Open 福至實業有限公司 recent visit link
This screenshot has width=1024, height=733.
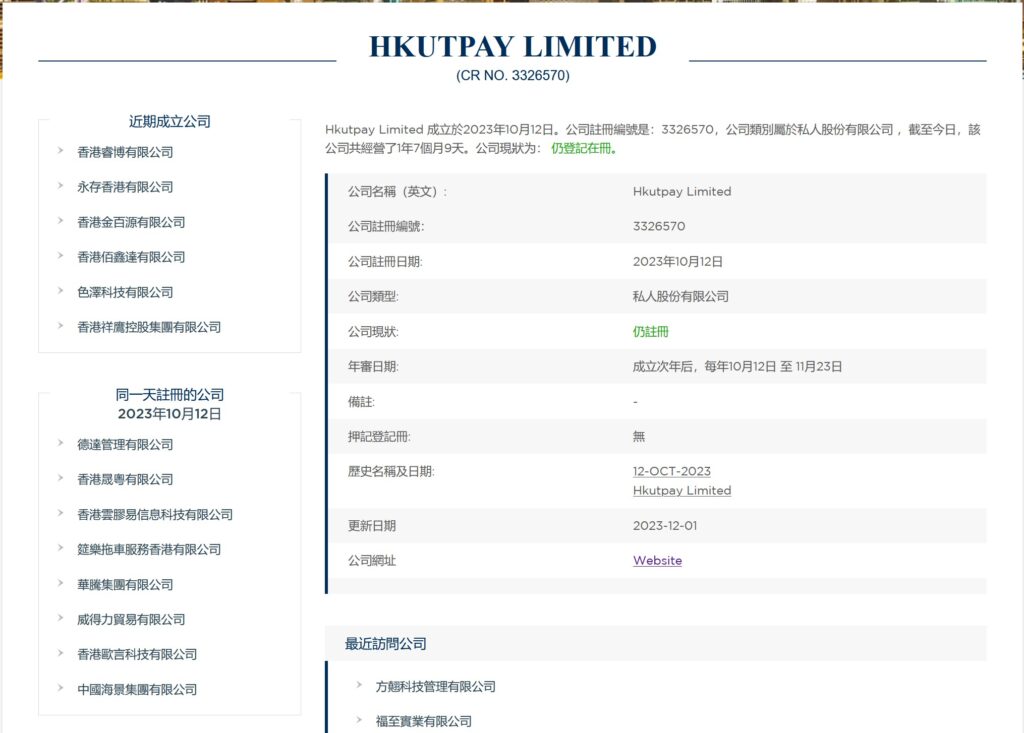(423, 721)
